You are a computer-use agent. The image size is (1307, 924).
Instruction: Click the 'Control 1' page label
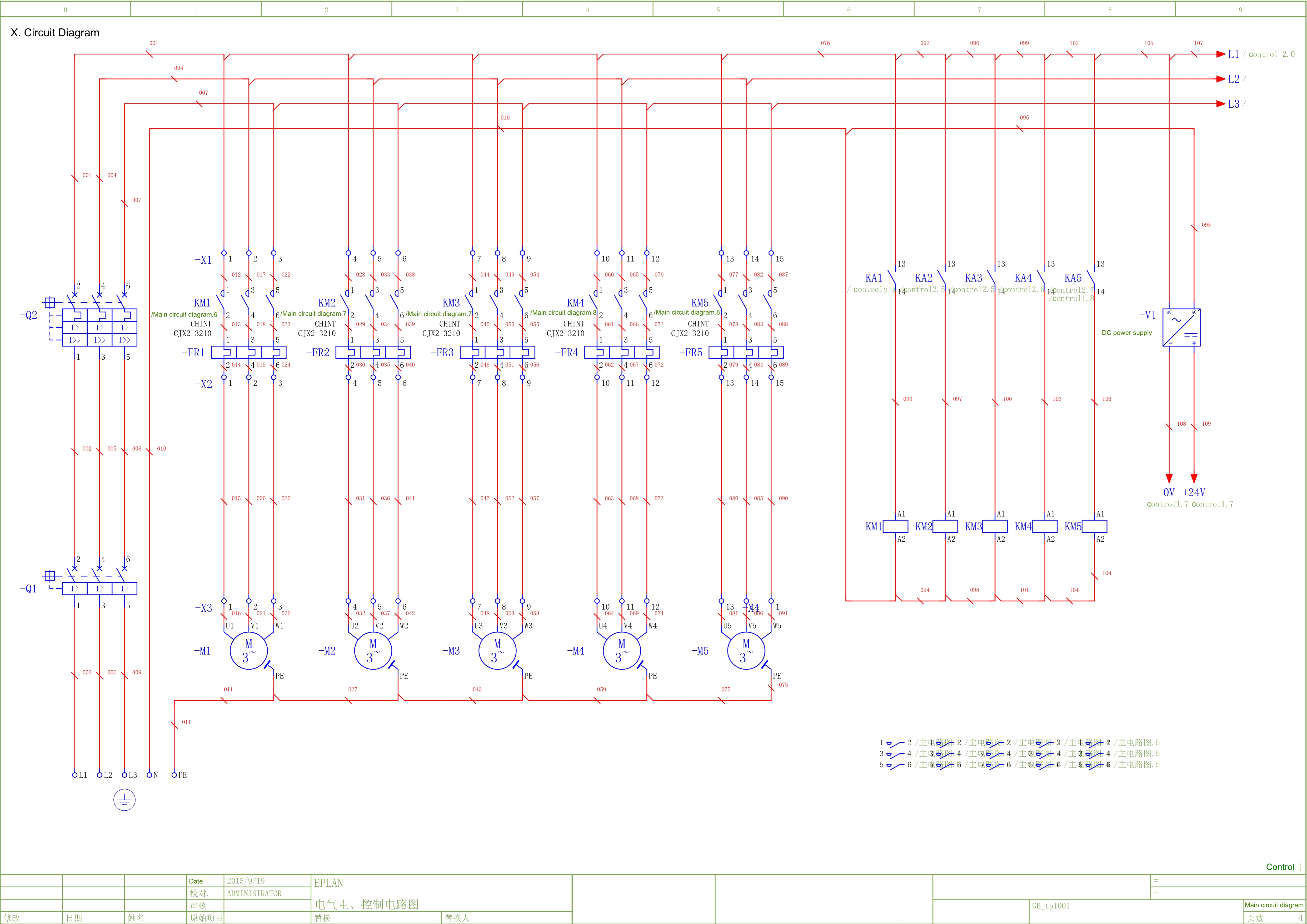pos(1284,867)
